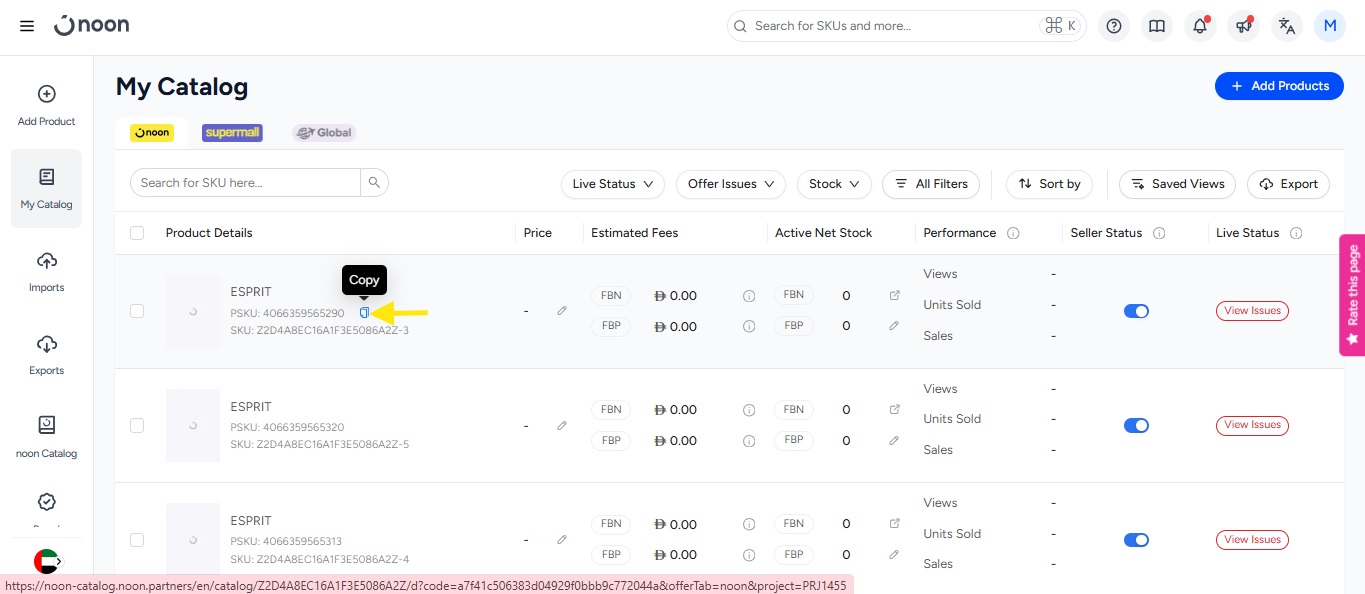Click the copy icon beside PSKU 4066359565290
Screen dimensions: 1365x594
[x=364, y=313]
